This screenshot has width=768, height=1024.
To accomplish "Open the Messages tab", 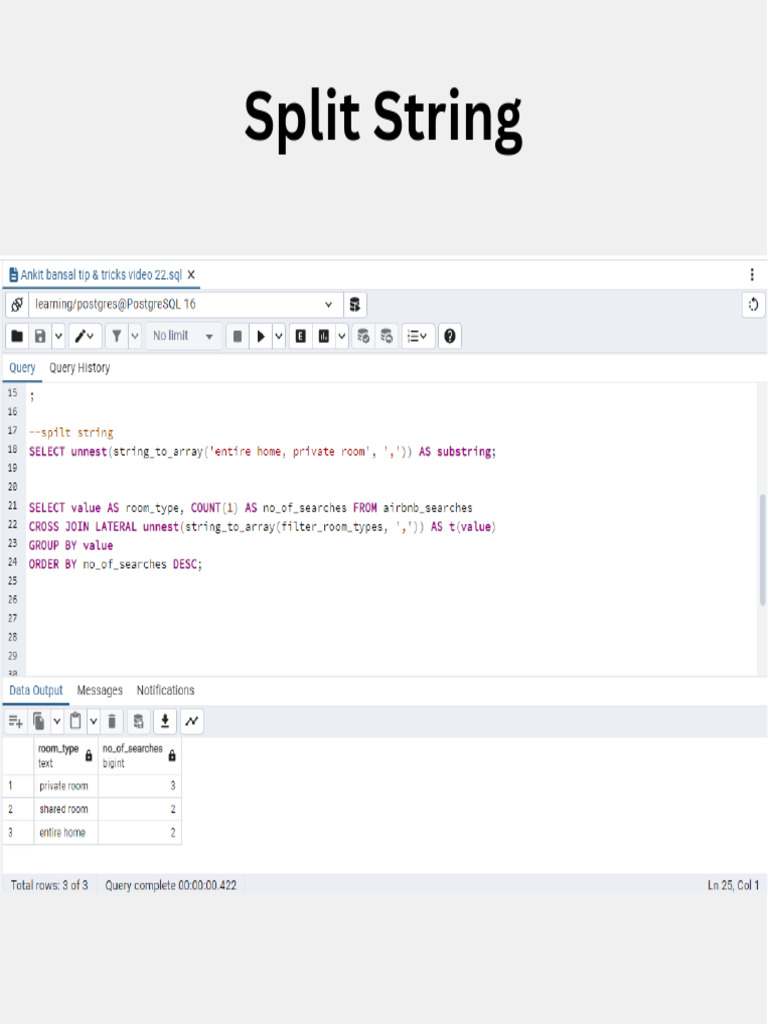I will click(x=100, y=691).
